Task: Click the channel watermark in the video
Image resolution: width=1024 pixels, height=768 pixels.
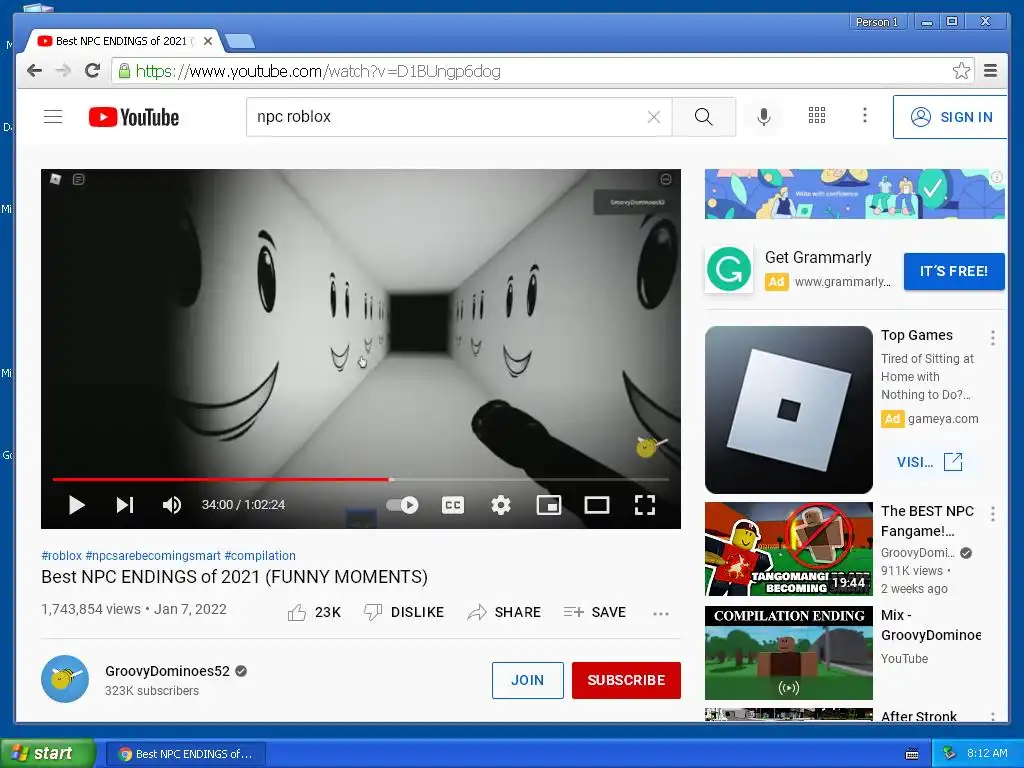Action: click(650, 447)
